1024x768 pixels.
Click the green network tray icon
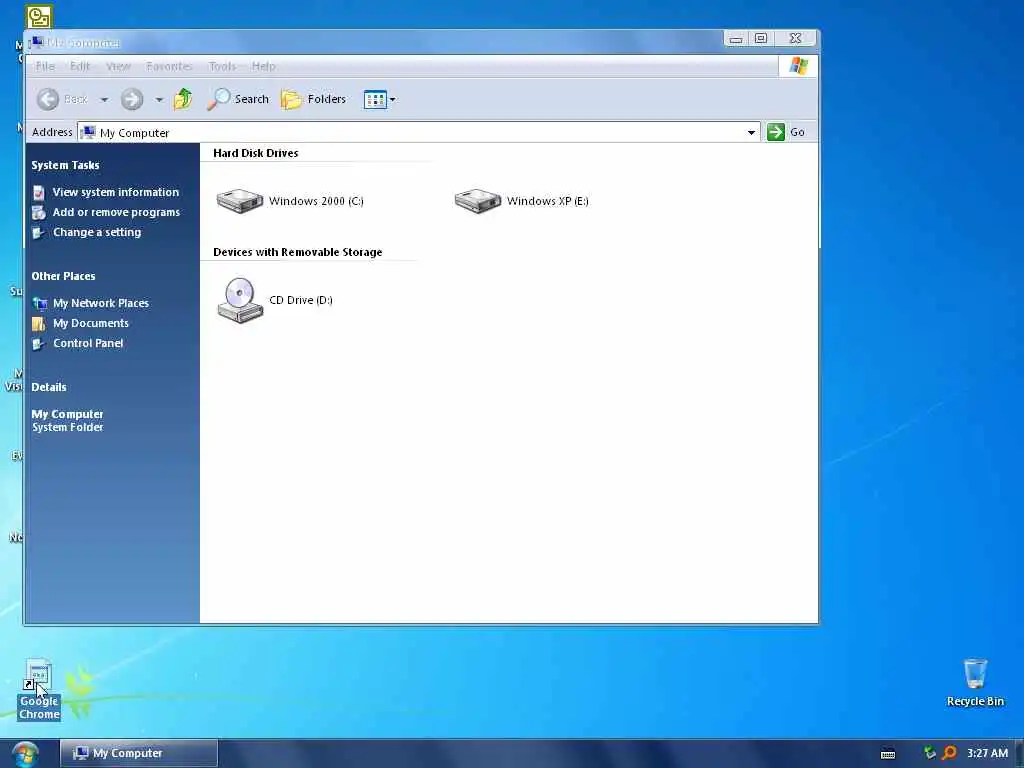(x=929, y=753)
